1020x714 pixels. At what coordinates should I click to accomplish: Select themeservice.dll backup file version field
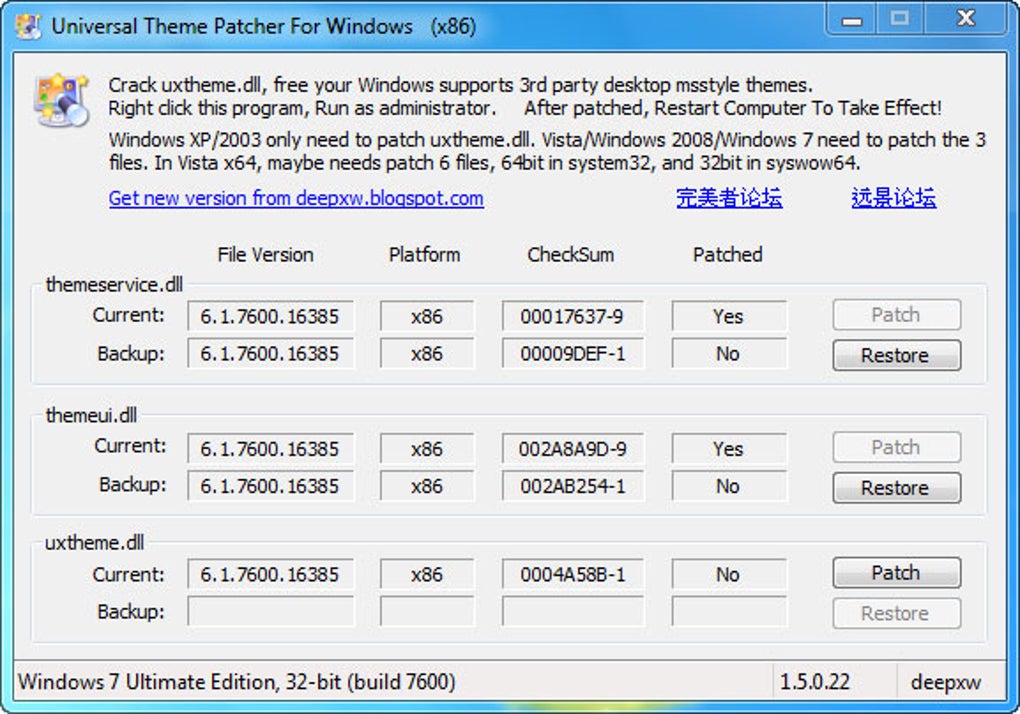[x=271, y=354]
